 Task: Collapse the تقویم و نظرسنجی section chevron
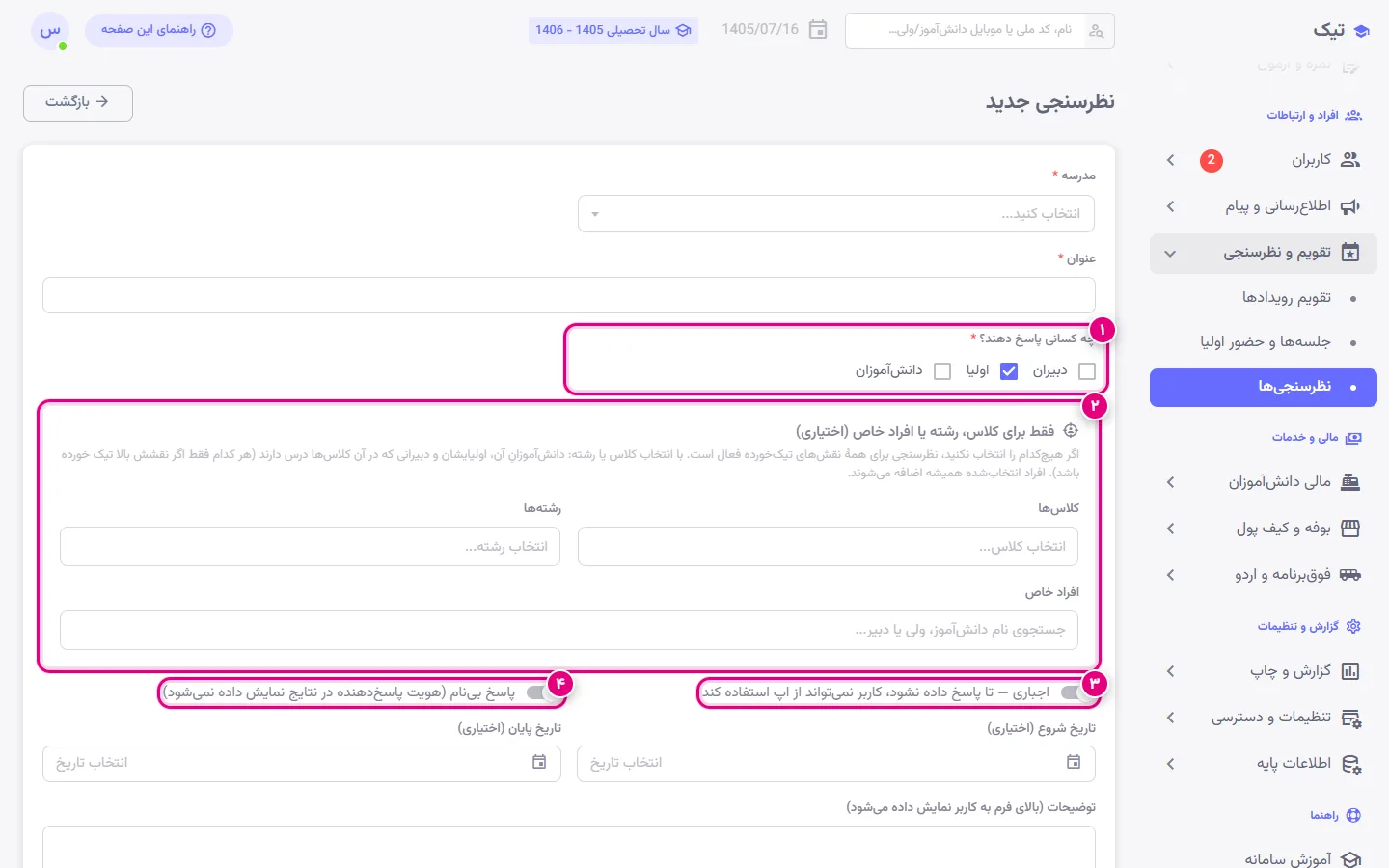point(1170,254)
